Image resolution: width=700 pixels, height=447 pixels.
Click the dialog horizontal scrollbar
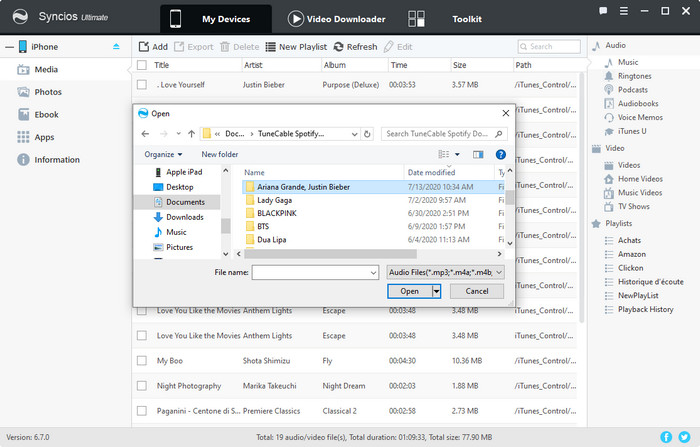(330, 254)
